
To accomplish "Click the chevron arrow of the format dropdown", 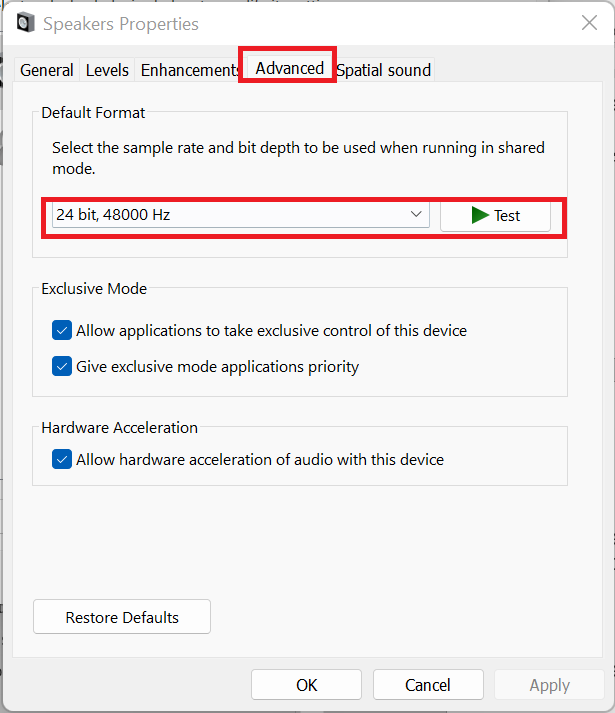I will 416,215.
